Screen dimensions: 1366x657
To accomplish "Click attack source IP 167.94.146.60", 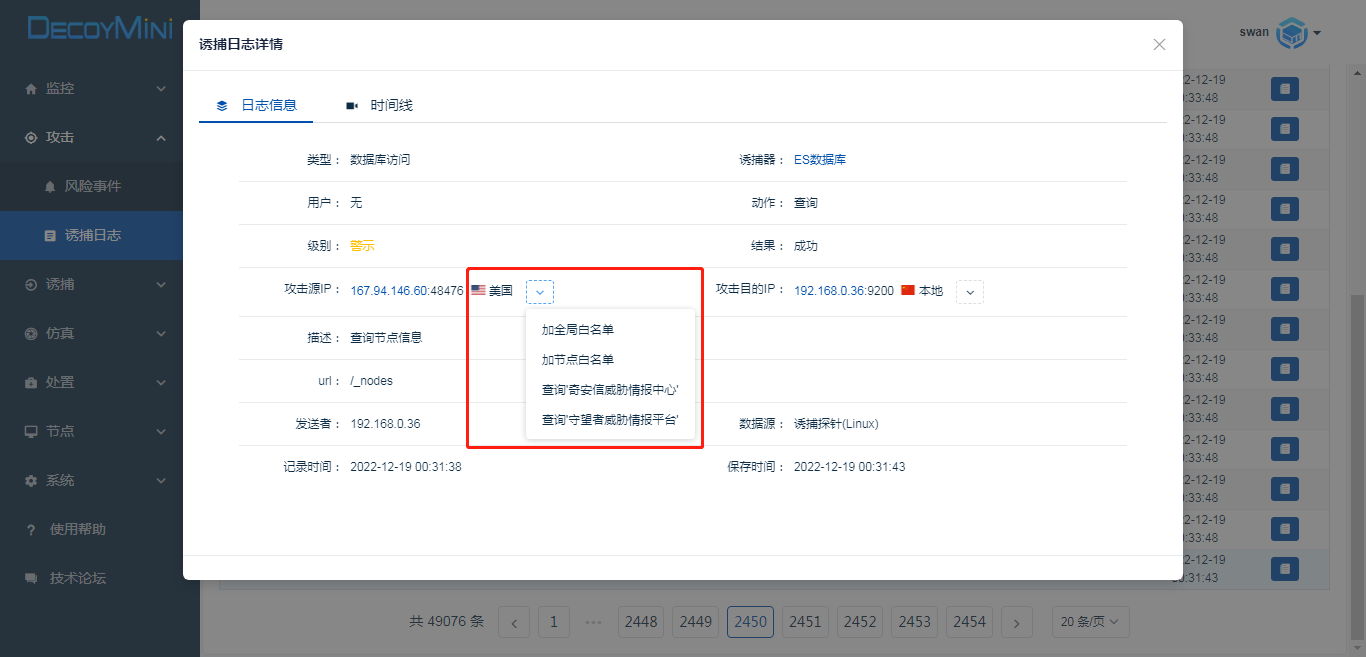I will point(390,291).
